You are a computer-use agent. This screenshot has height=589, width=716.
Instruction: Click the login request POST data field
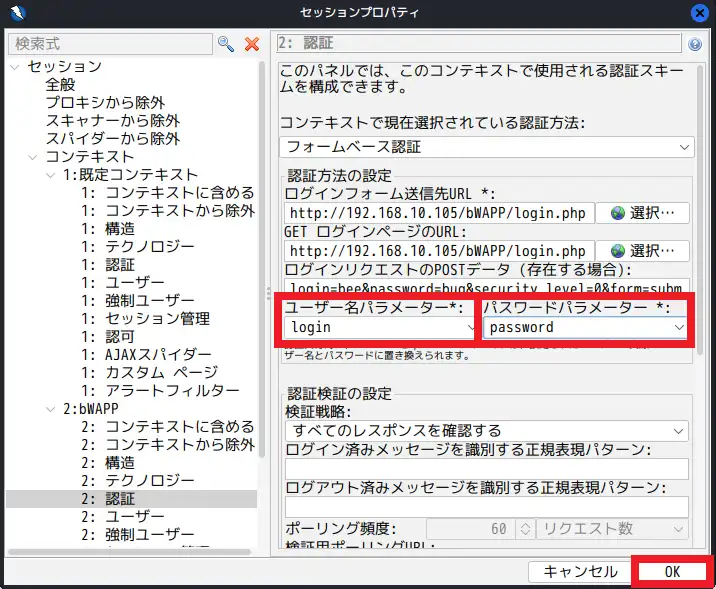[x=486, y=286]
